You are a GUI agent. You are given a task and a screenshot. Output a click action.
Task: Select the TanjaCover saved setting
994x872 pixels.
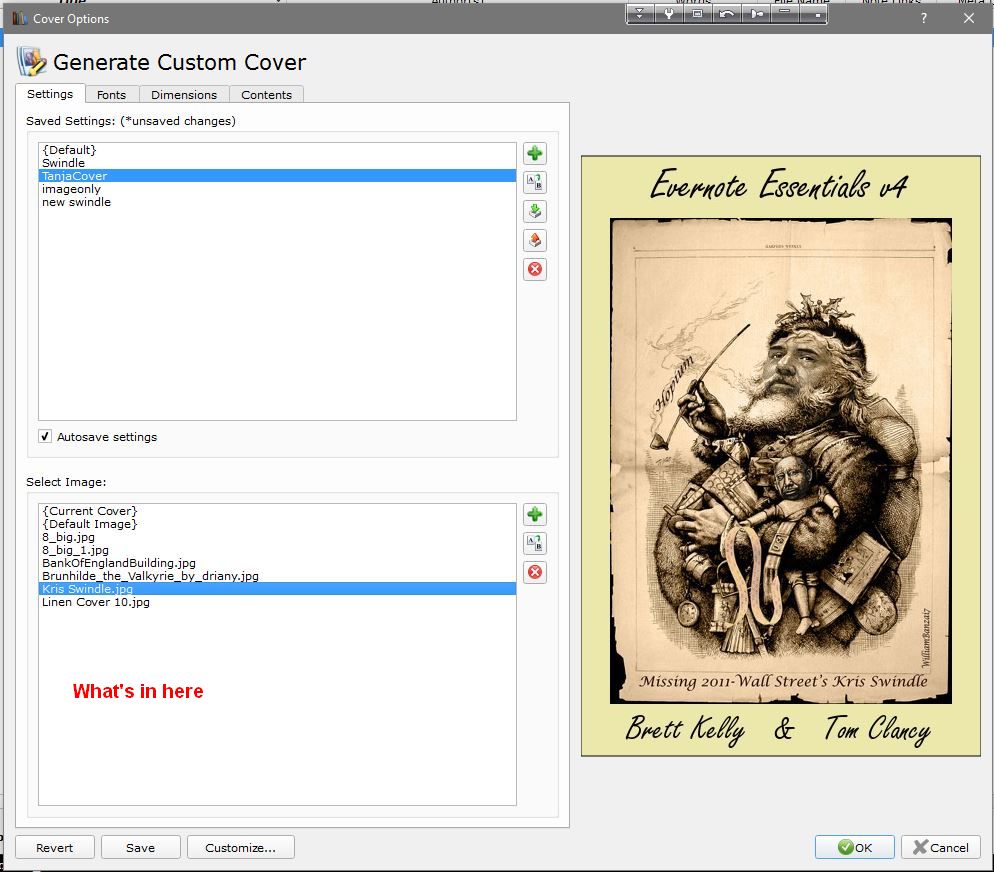point(277,176)
